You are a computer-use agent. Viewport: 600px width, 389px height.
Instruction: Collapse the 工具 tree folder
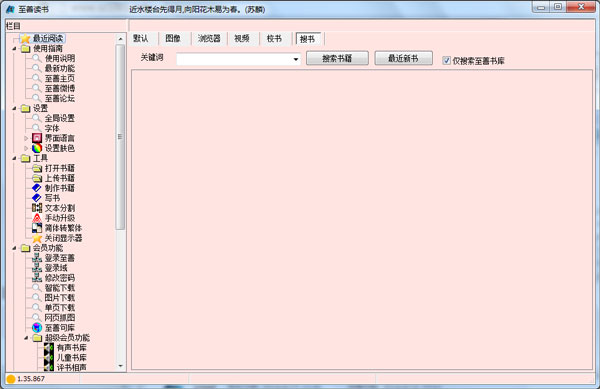tap(14, 158)
